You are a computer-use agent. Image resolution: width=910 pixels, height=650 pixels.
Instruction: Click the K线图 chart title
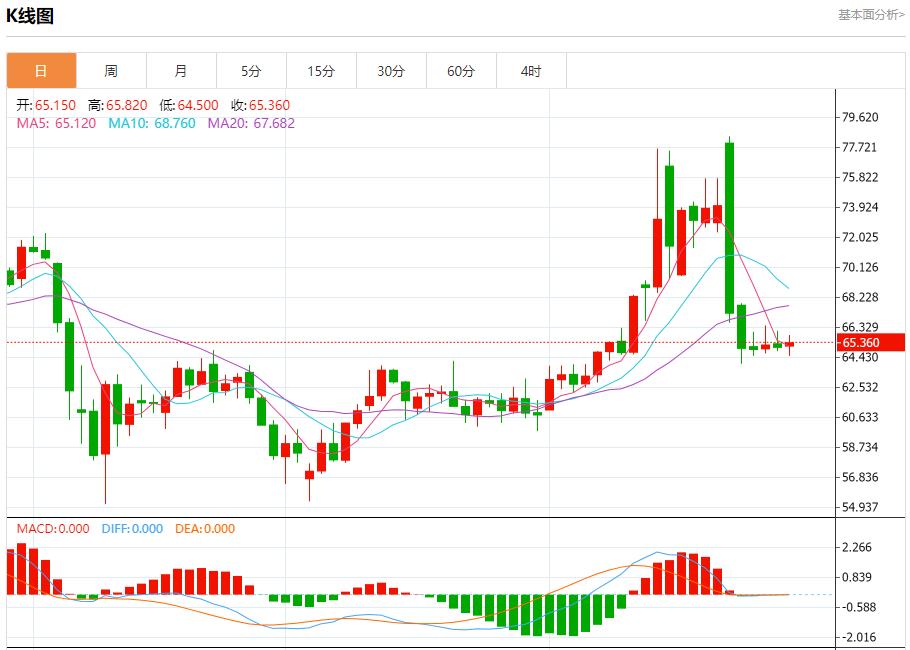(30, 16)
